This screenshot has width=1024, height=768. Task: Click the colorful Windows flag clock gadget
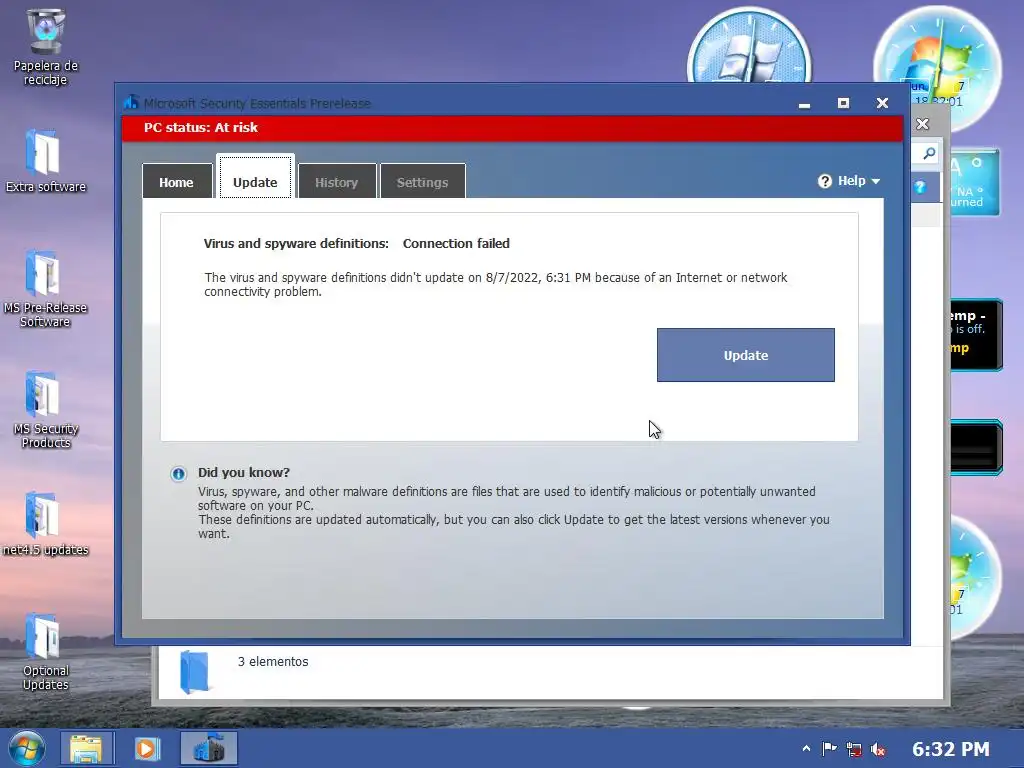point(937,67)
